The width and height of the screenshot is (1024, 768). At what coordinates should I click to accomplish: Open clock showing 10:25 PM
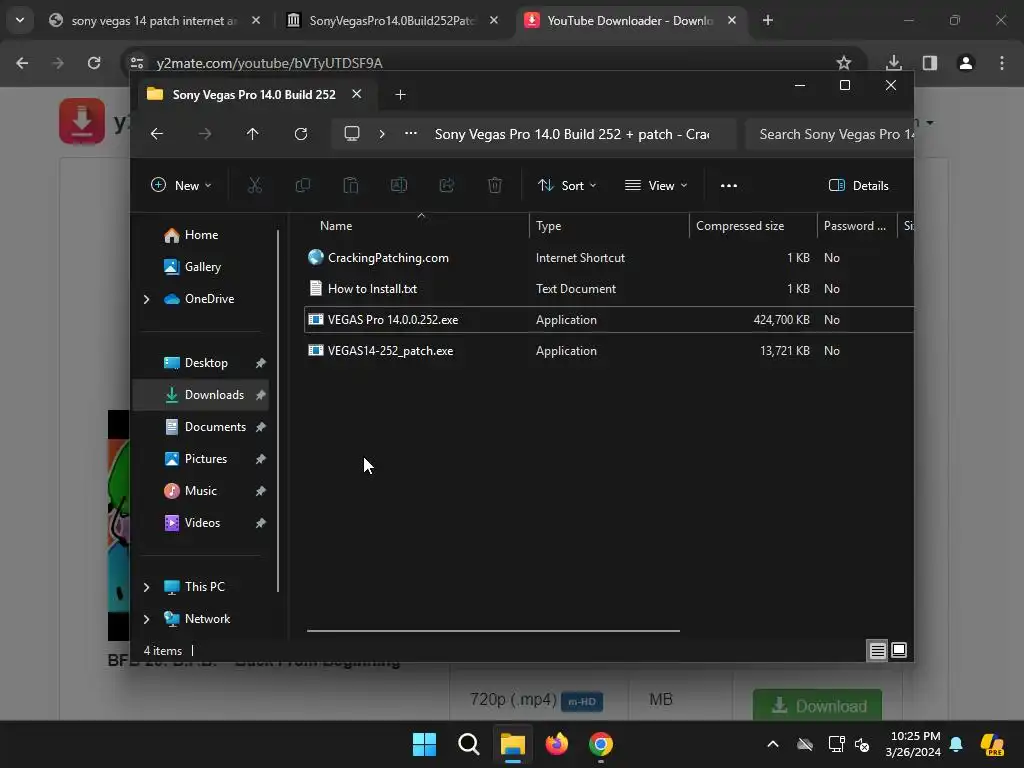pos(915,744)
